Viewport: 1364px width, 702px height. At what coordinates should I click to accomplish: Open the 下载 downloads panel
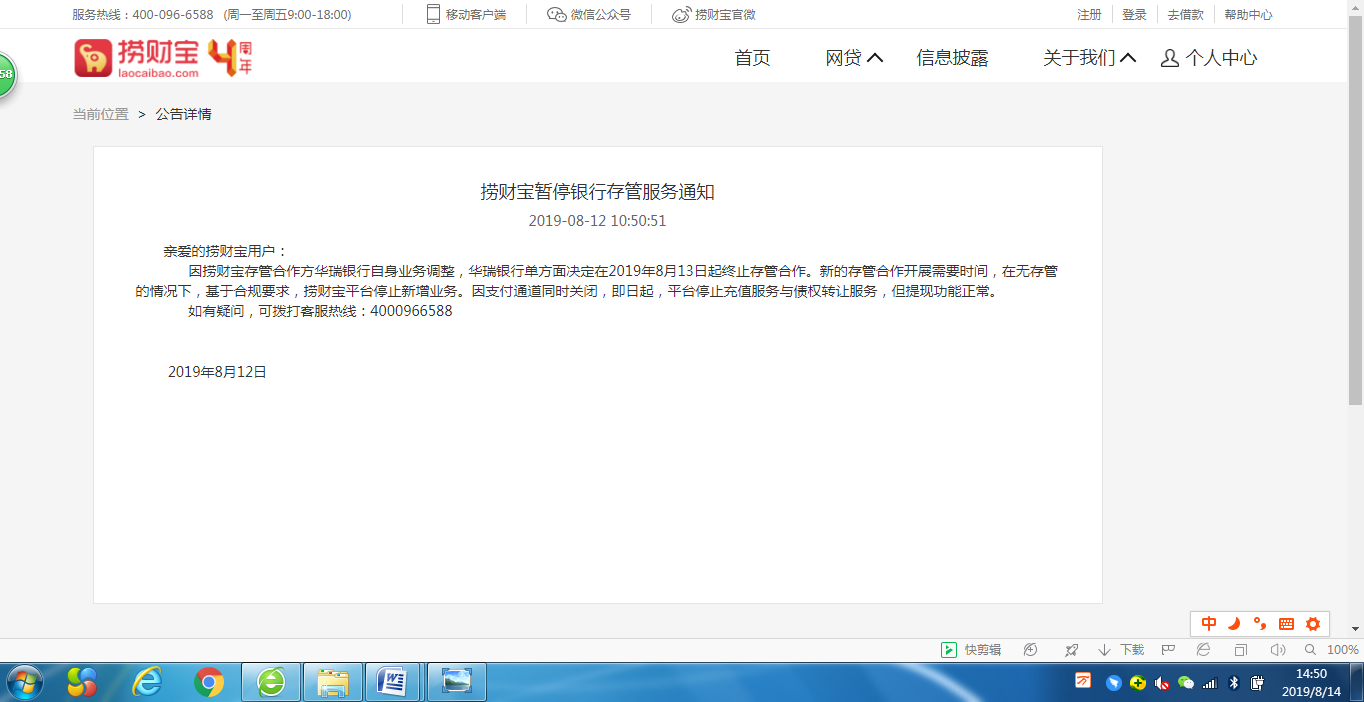[1121, 650]
